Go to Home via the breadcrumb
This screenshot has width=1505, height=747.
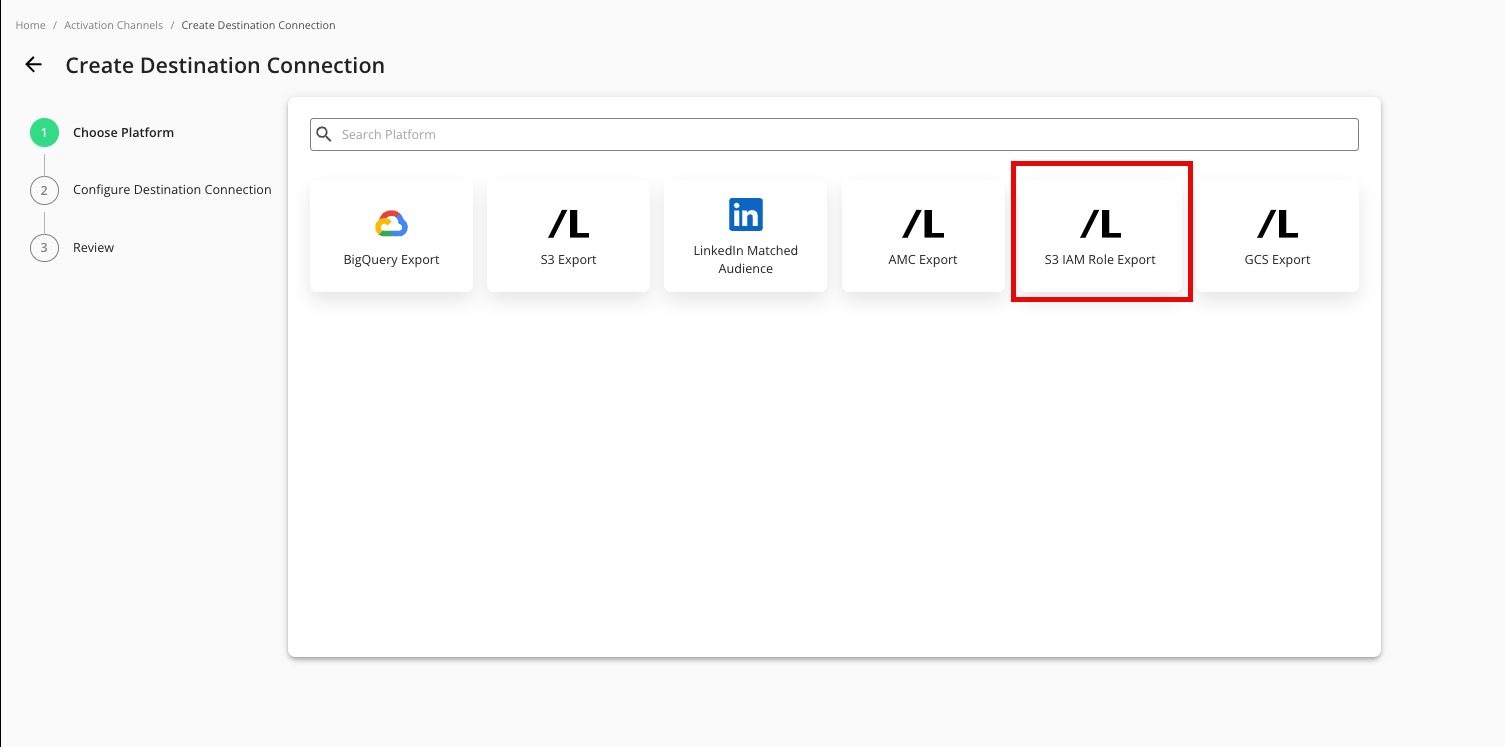(x=30, y=25)
